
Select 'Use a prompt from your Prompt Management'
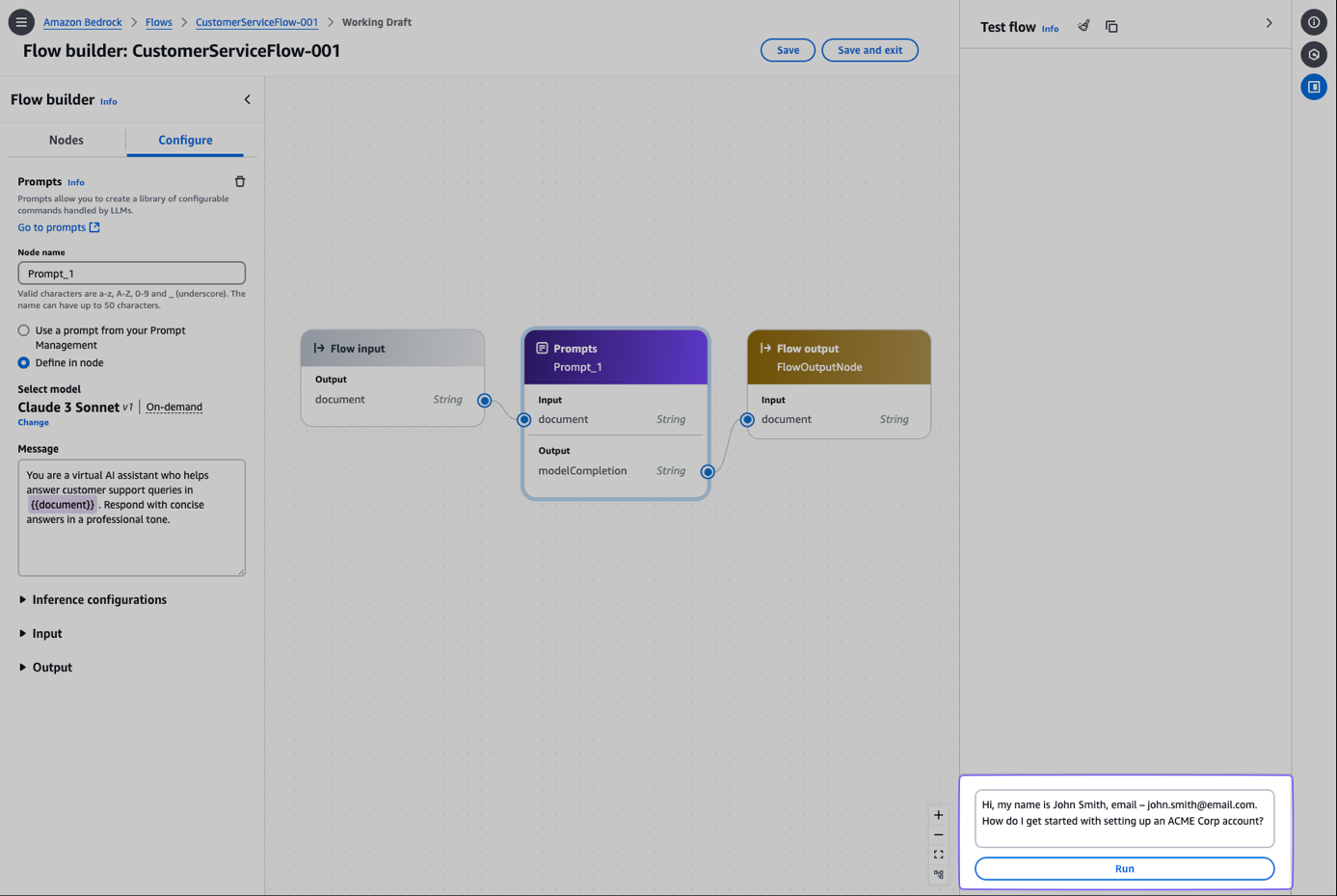pos(24,330)
